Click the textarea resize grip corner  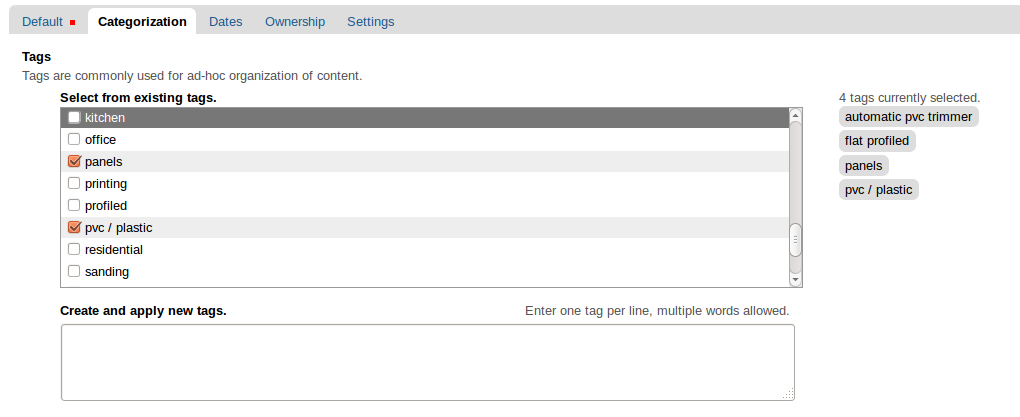(x=788, y=394)
